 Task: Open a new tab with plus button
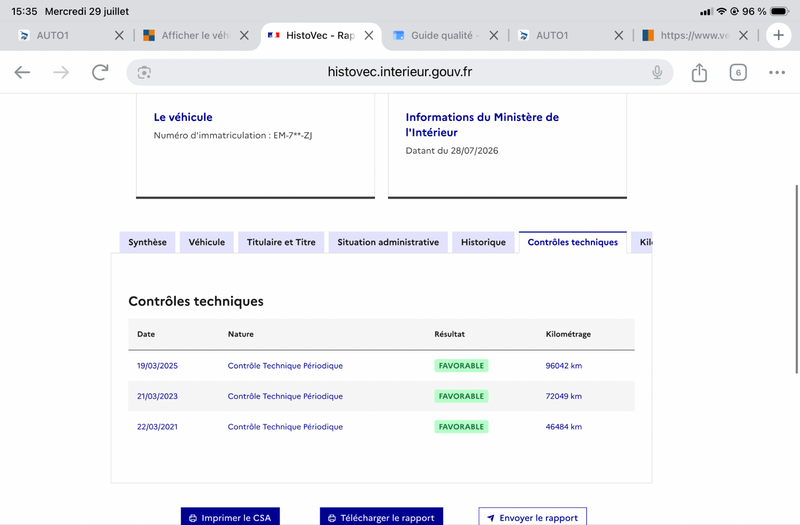779,35
